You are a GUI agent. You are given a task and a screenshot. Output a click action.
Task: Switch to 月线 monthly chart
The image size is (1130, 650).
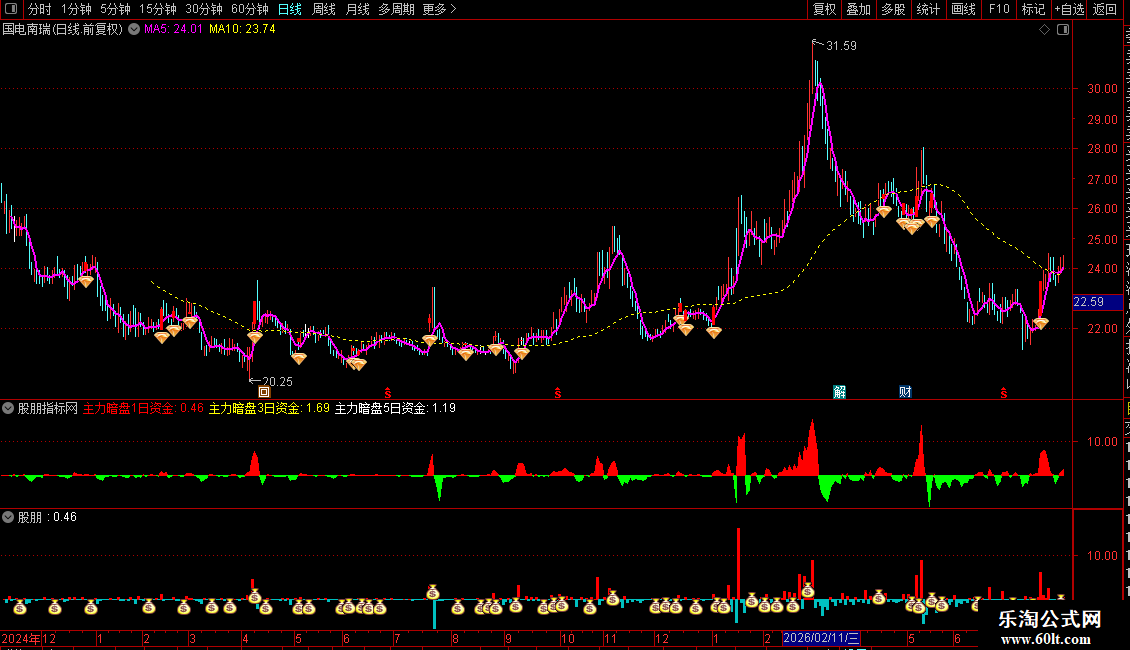357,9
